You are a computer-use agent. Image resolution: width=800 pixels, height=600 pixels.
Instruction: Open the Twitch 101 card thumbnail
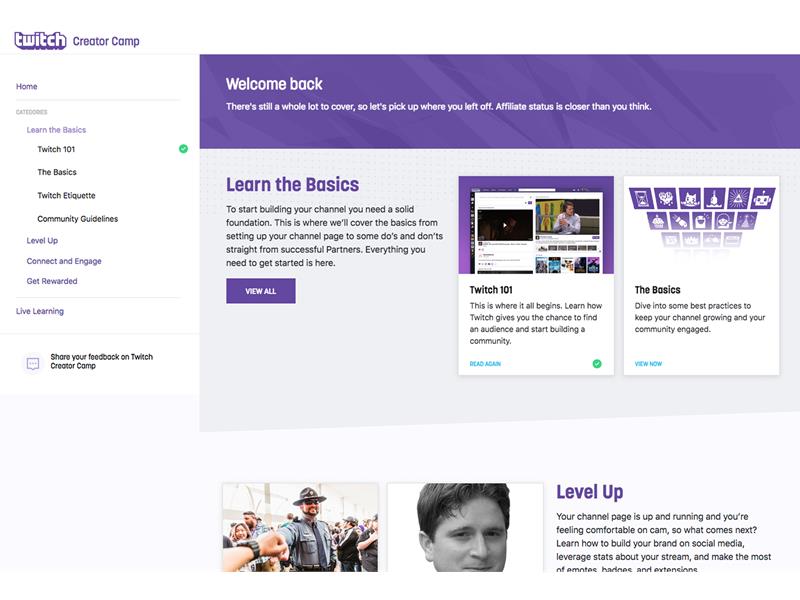536,225
